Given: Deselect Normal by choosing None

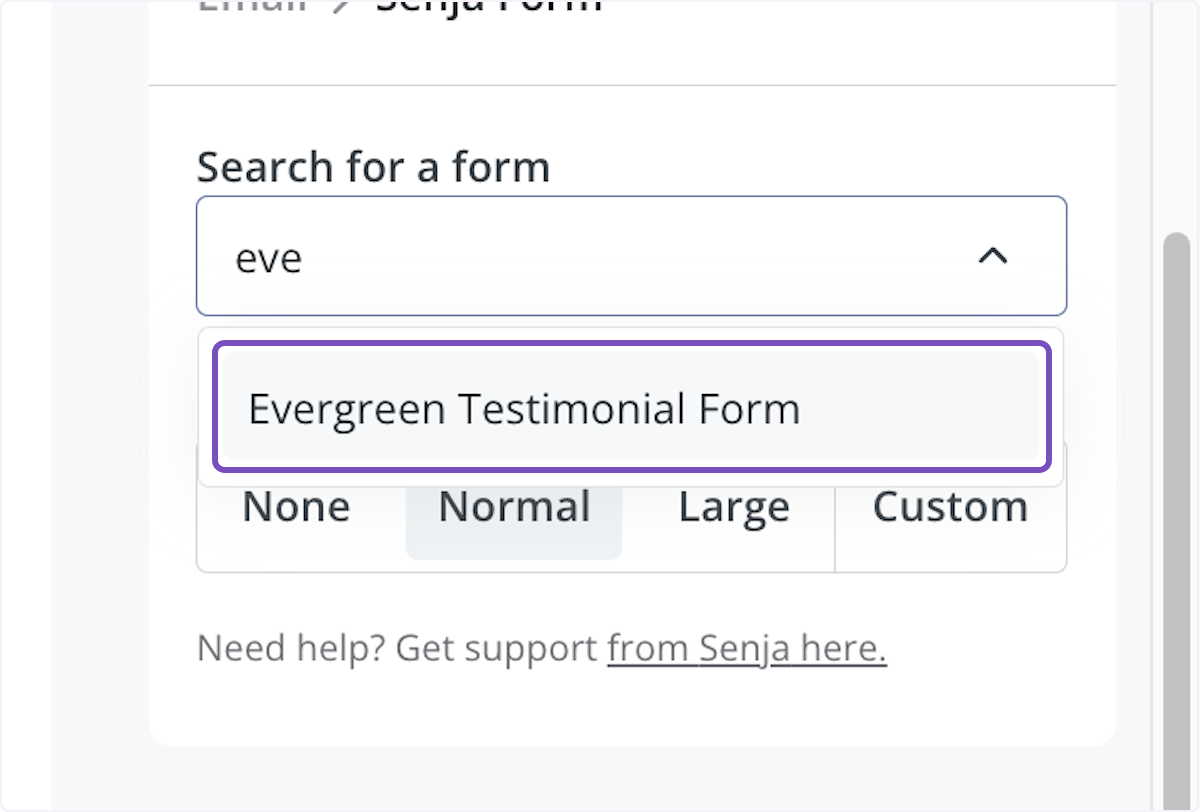Looking at the screenshot, I should 295,507.
